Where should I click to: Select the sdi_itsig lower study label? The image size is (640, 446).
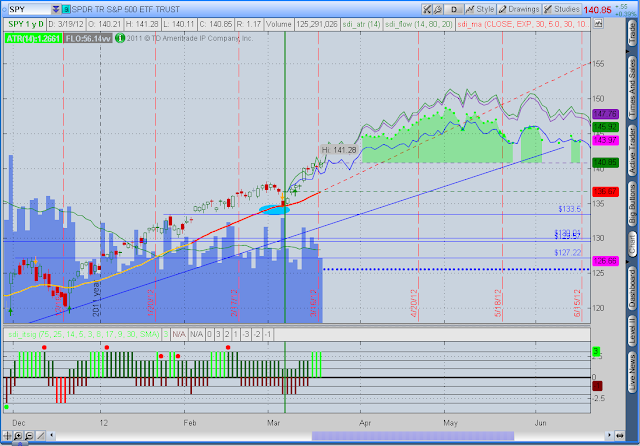pos(84,334)
